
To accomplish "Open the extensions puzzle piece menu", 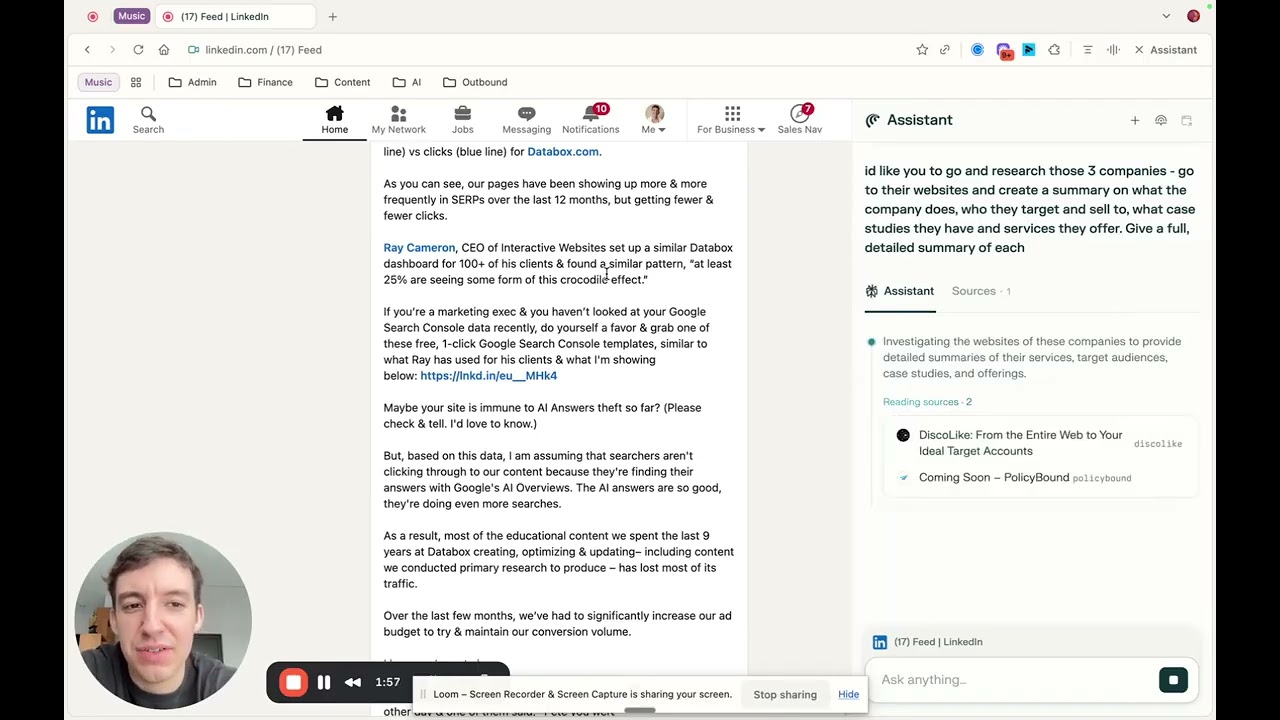I will point(1054,50).
